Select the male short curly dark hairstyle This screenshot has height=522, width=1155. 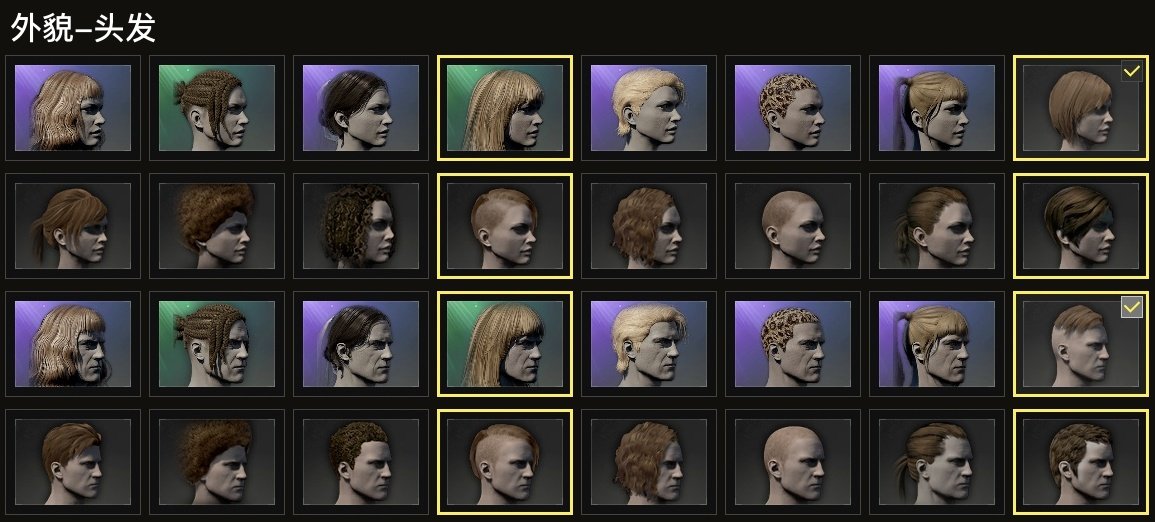[x=361, y=462]
